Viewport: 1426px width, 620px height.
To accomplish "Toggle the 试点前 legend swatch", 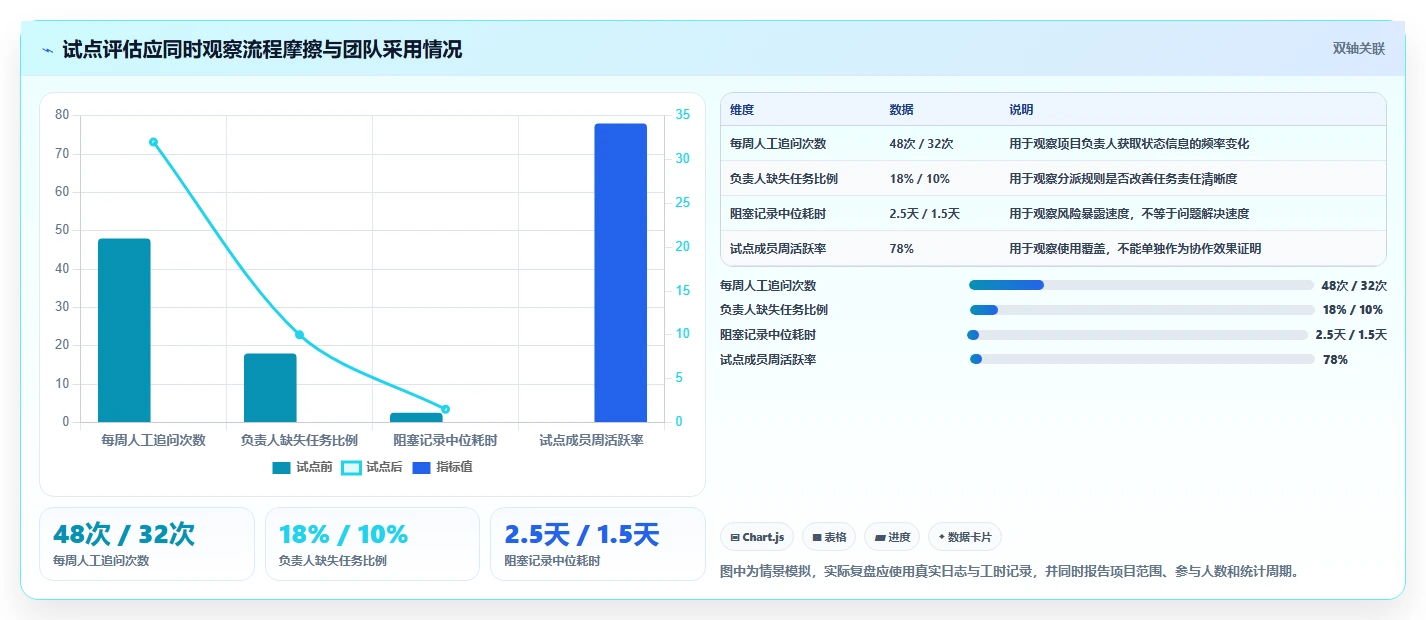I will pyautogui.click(x=281, y=467).
